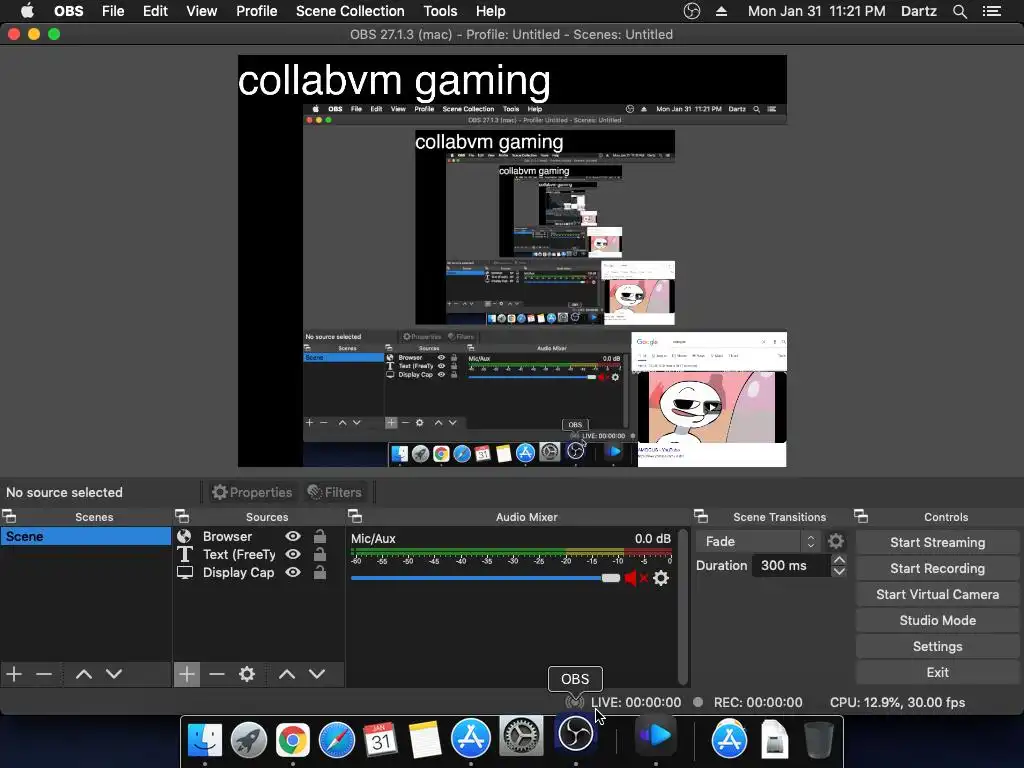The image size is (1024, 768).
Task: Open Google Chrome from the Dock
Action: tap(293, 739)
